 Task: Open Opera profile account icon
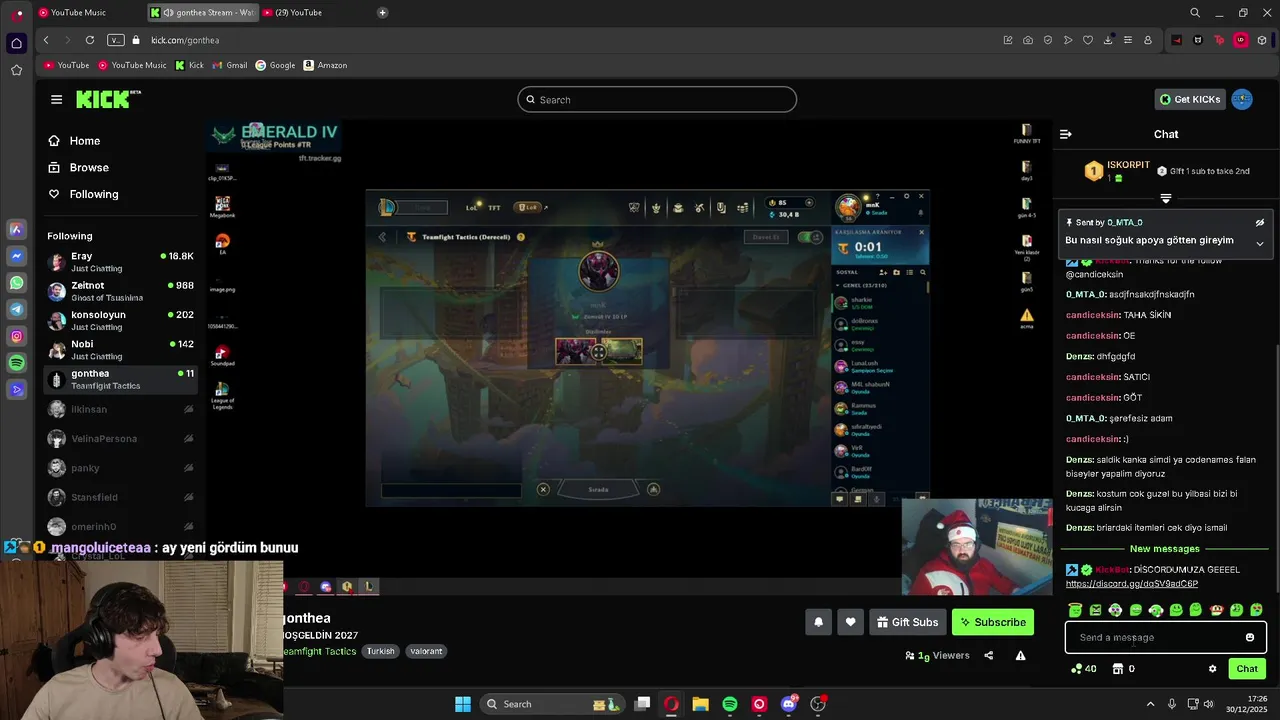[1148, 40]
